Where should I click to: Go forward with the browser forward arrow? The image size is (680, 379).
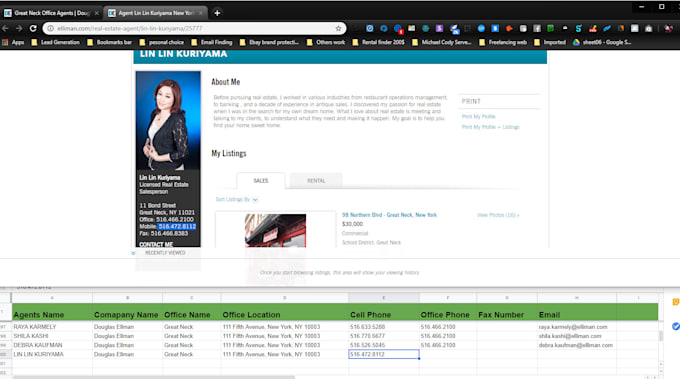pos(19,28)
